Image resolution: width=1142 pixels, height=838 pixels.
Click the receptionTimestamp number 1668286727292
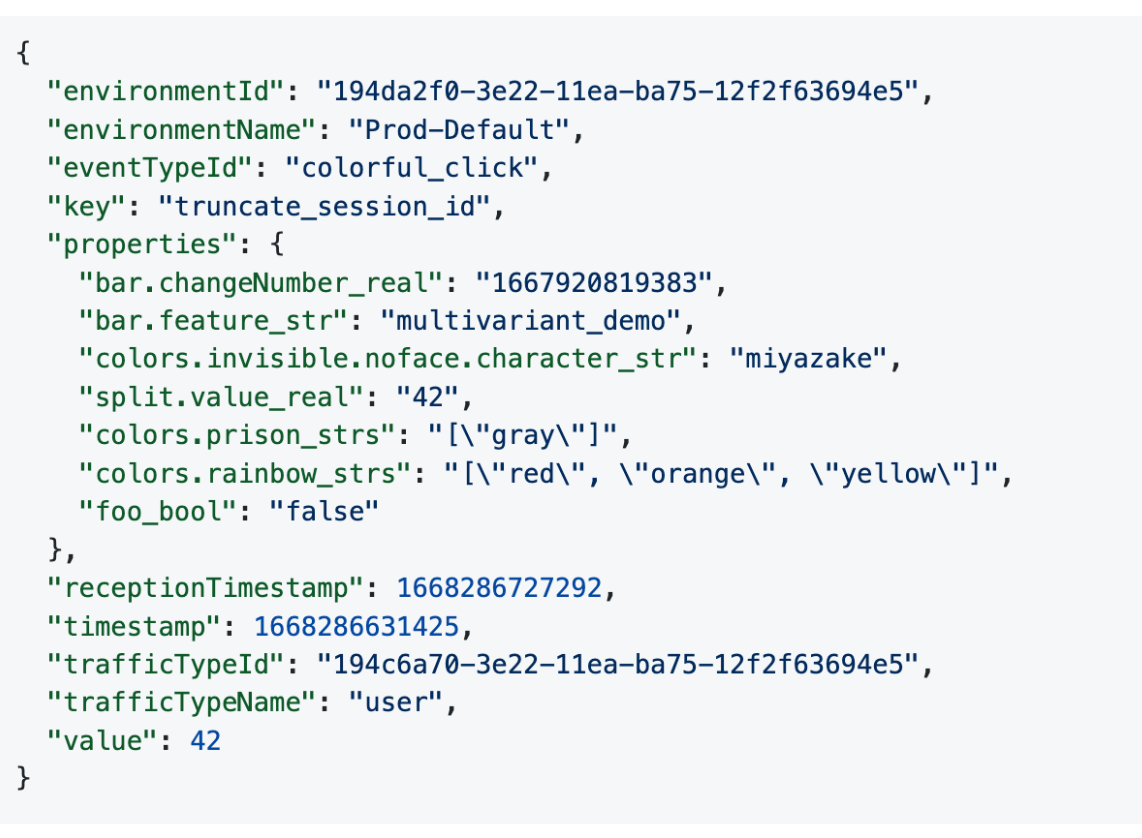click(500, 587)
